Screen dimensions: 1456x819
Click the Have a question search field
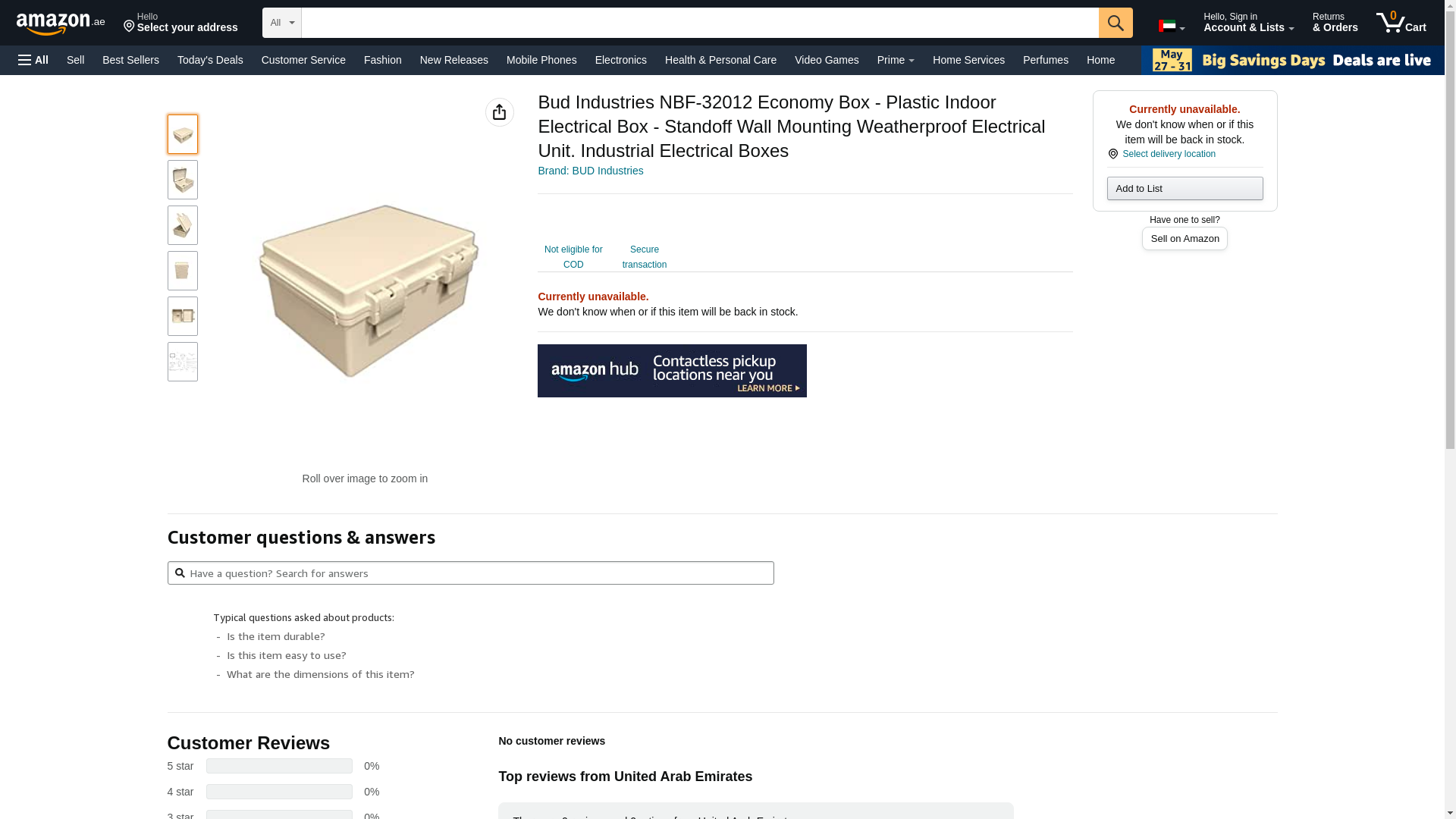(x=471, y=573)
